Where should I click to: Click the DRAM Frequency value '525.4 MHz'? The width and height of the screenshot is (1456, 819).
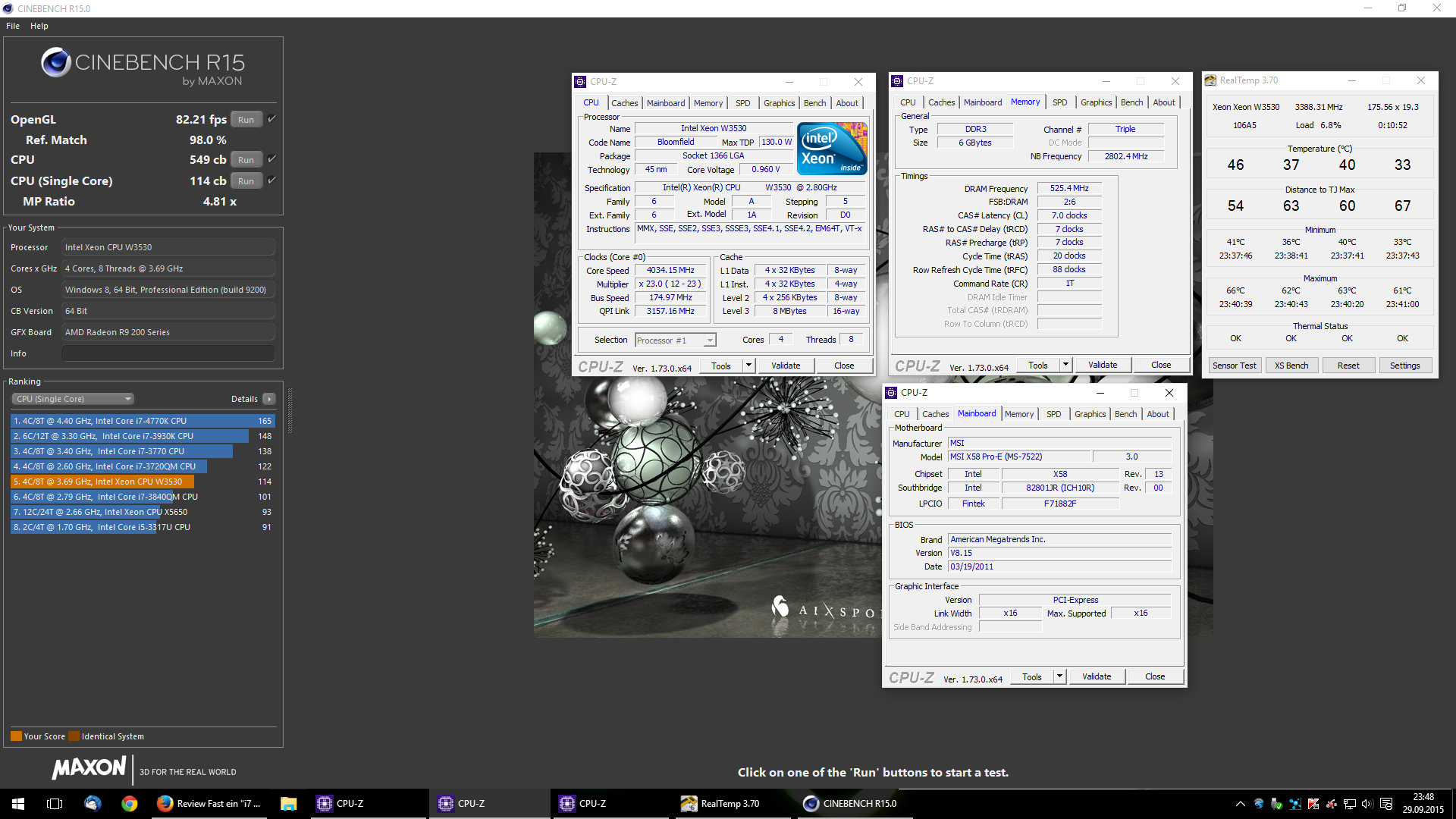click(1069, 189)
